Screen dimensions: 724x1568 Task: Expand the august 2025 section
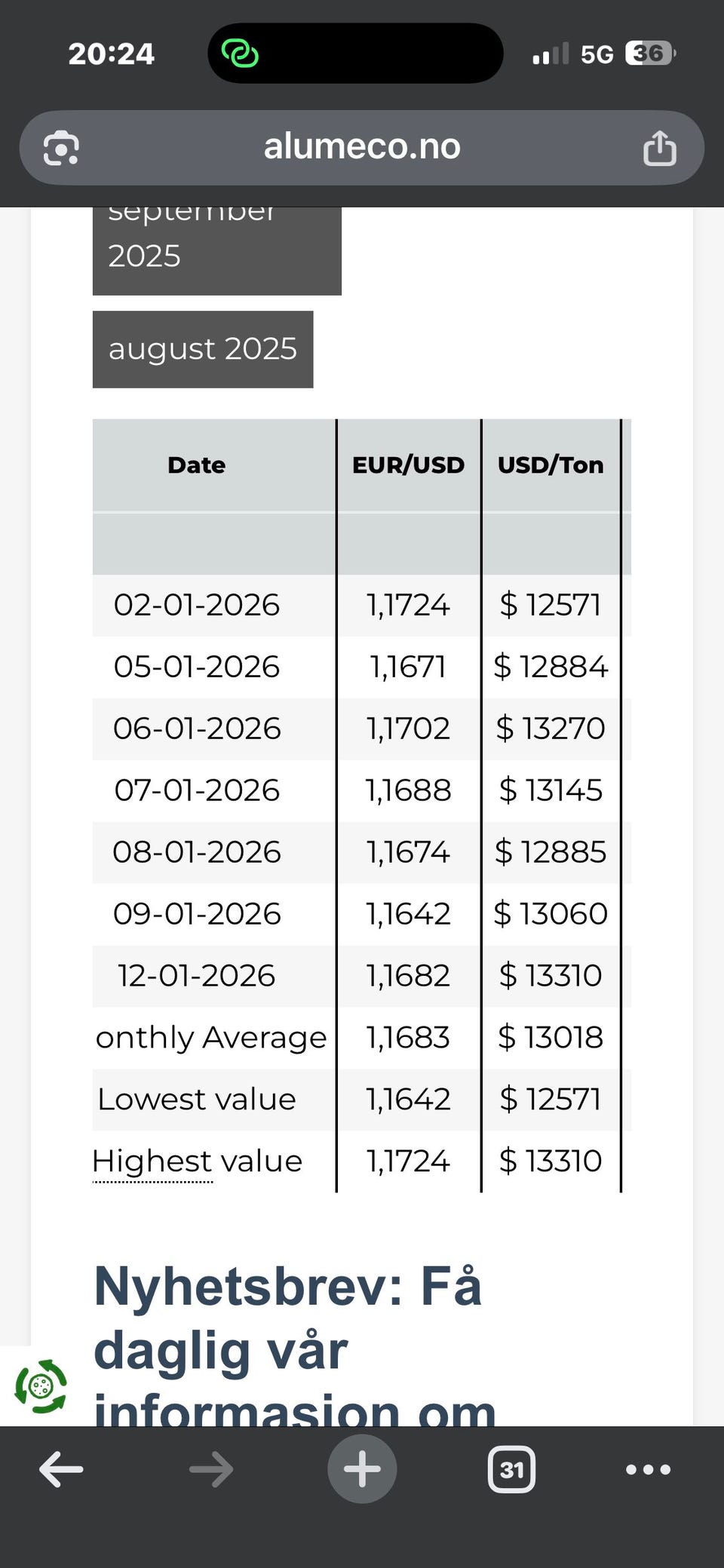coord(203,349)
